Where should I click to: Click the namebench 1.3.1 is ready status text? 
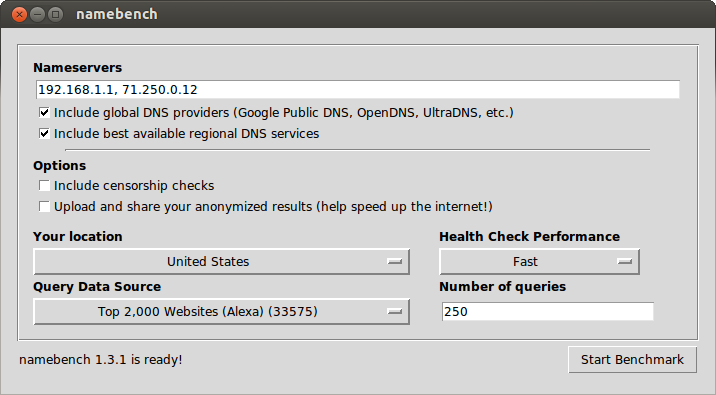tap(100, 360)
